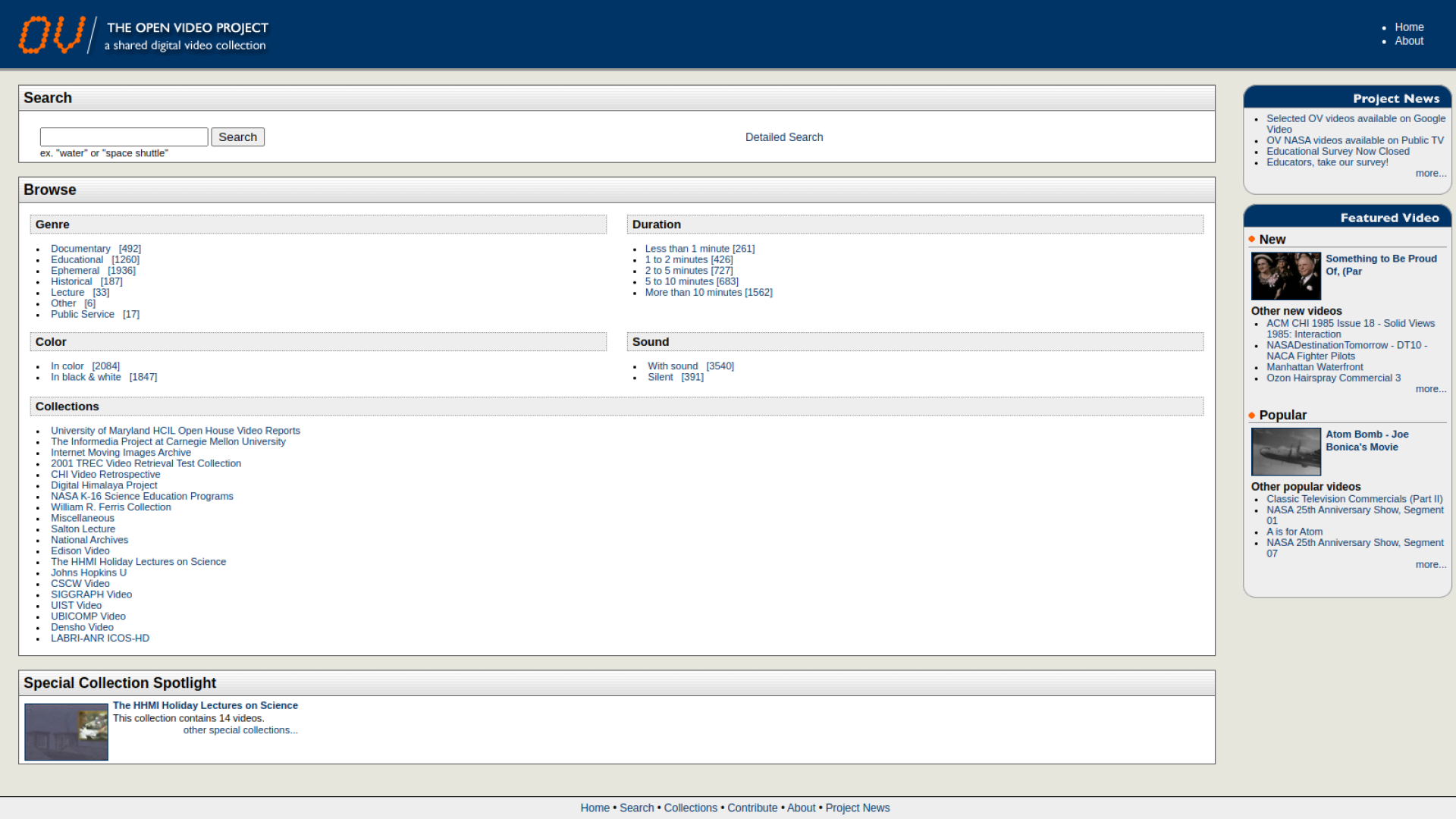The width and height of the screenshot is (1456, 819).
Task: Open the Detailed Search link
Action: tap(783, 137)
